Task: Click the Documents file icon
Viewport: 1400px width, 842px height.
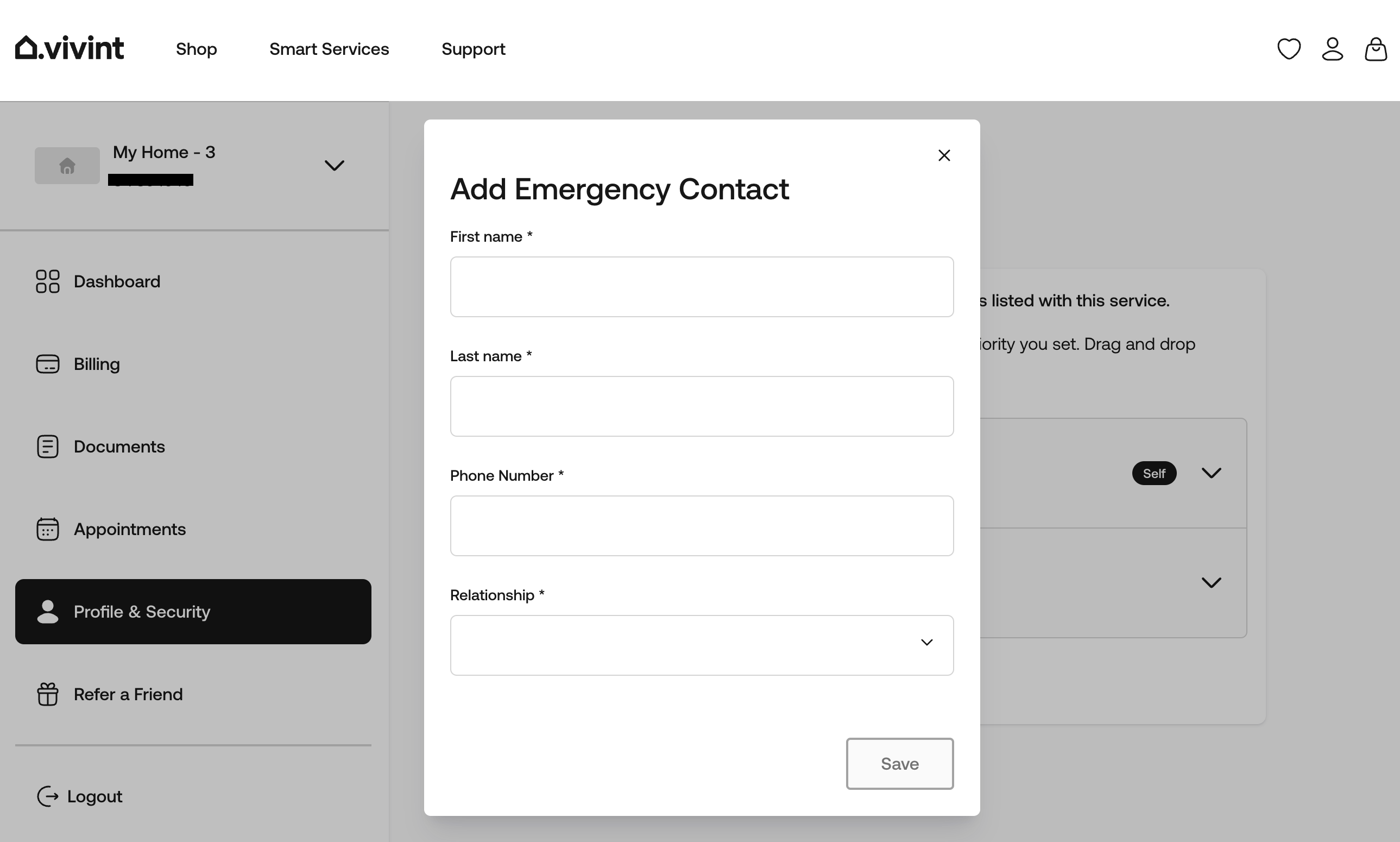Action: click(47, 446)
